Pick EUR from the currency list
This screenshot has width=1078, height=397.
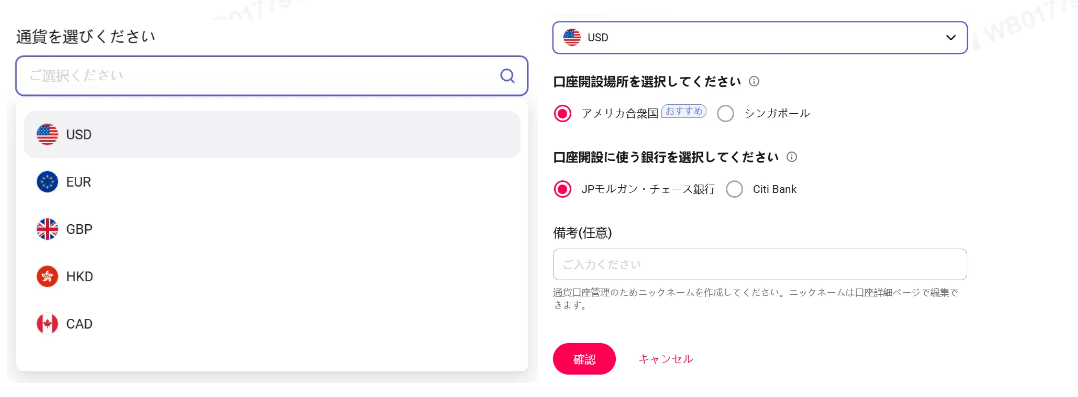[272, 182]
